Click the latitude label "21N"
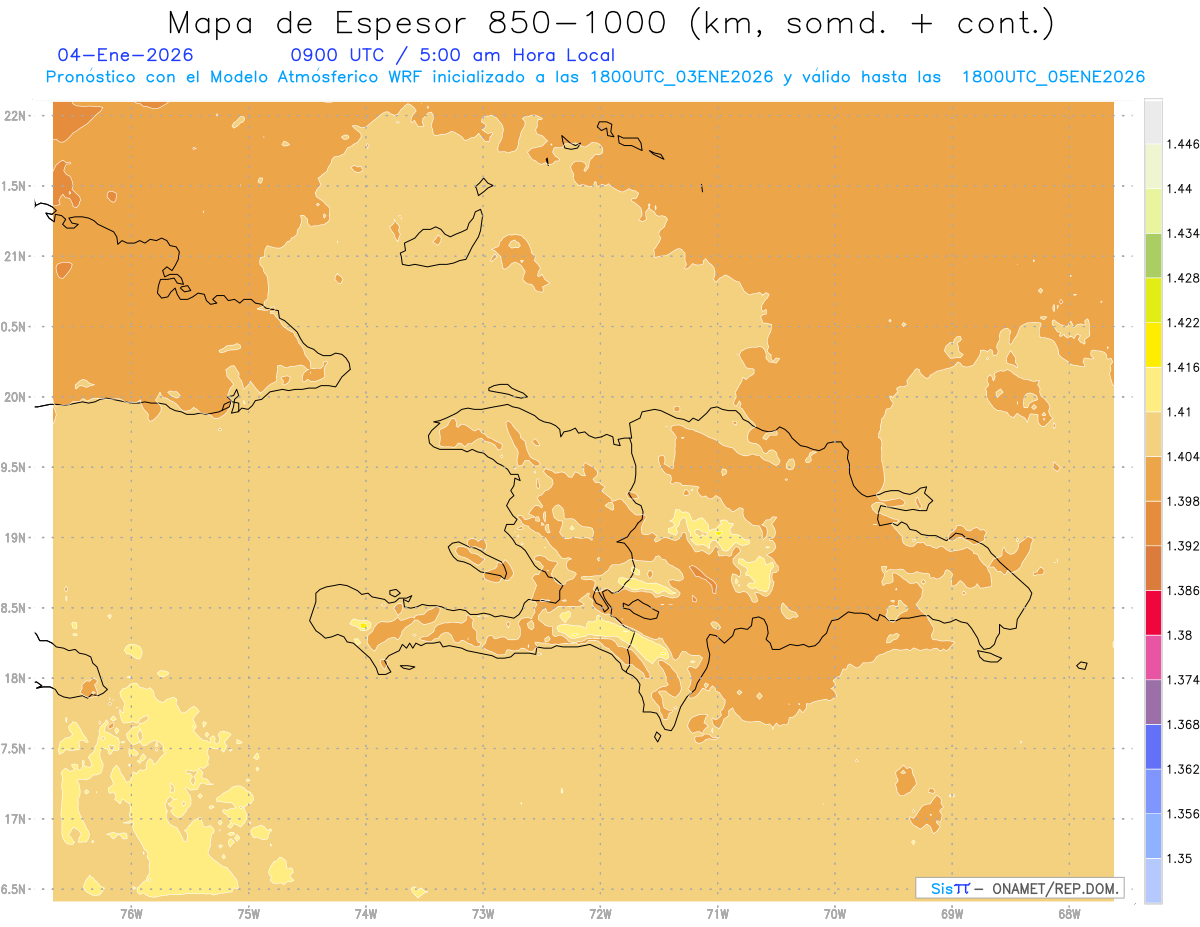 (x=14, y=256)
